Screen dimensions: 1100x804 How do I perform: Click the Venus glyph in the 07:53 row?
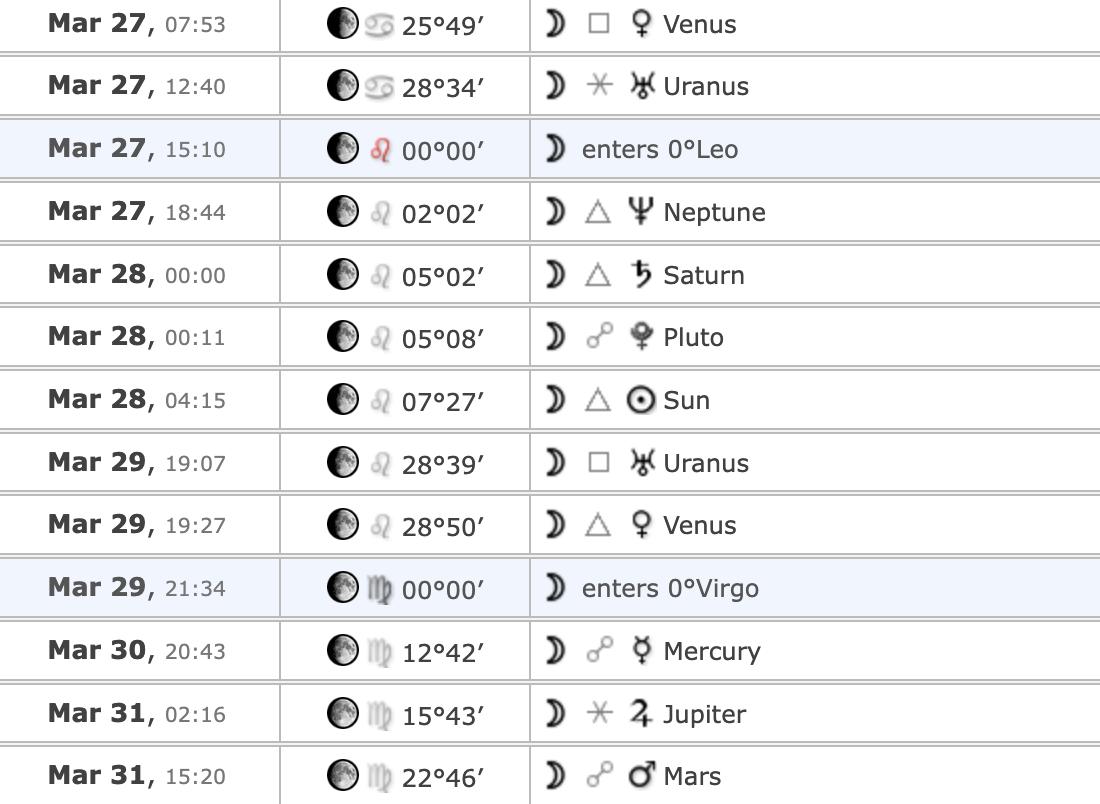click(641, 24)
